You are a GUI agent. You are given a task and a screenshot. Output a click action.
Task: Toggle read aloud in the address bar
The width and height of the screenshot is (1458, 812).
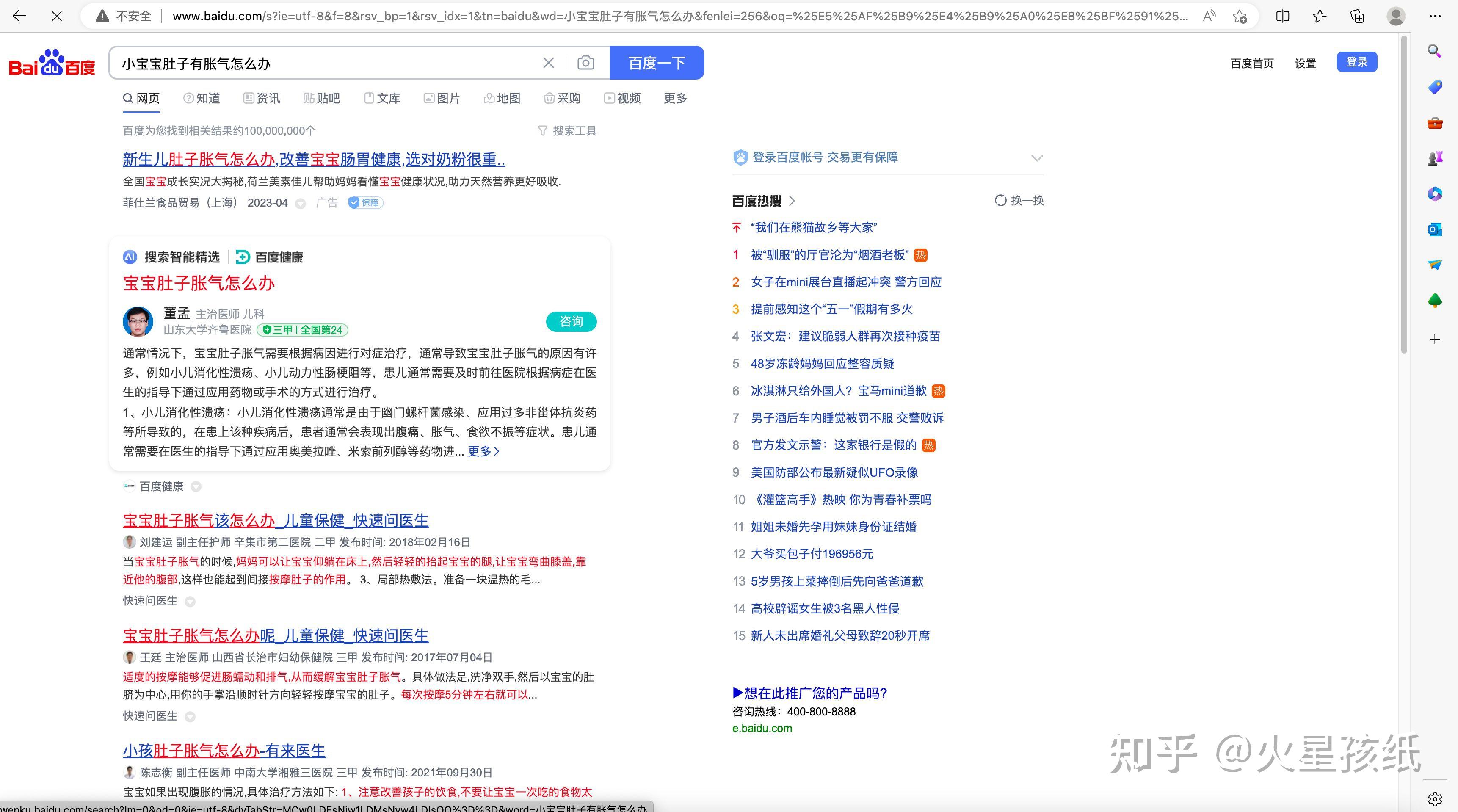pyautogui.click(x=1209, y=16)
